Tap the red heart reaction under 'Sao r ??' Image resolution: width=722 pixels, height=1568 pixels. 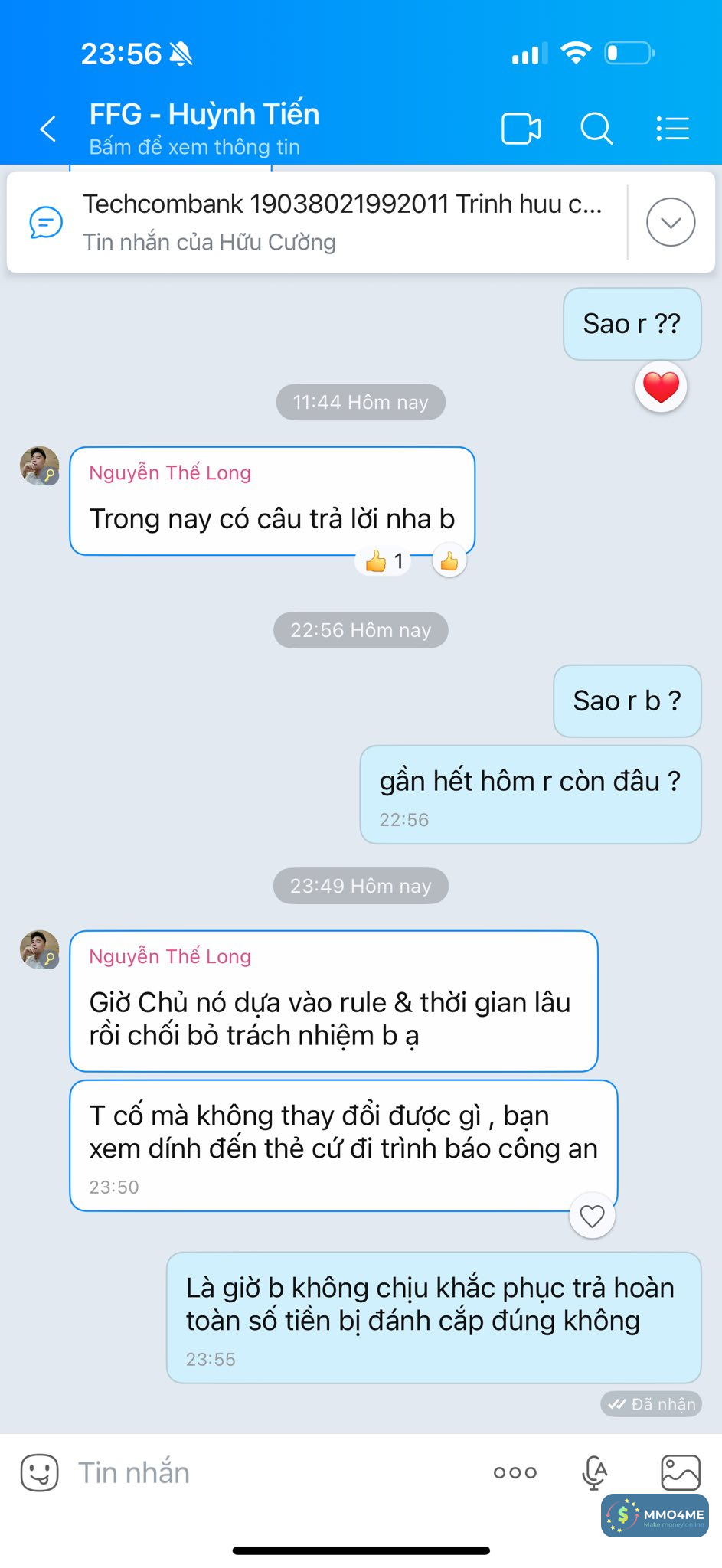click(x=661, y=387)
